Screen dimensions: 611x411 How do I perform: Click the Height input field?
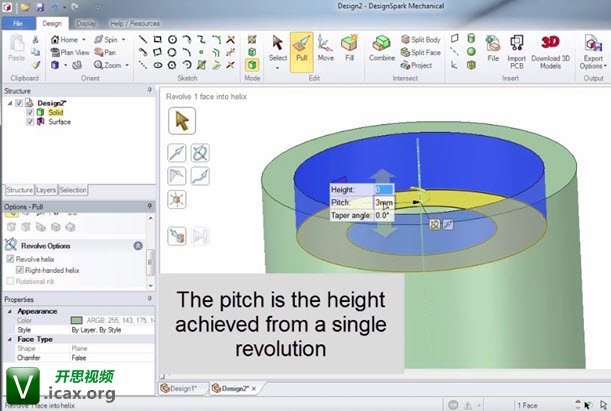click(x=384, y=190)
